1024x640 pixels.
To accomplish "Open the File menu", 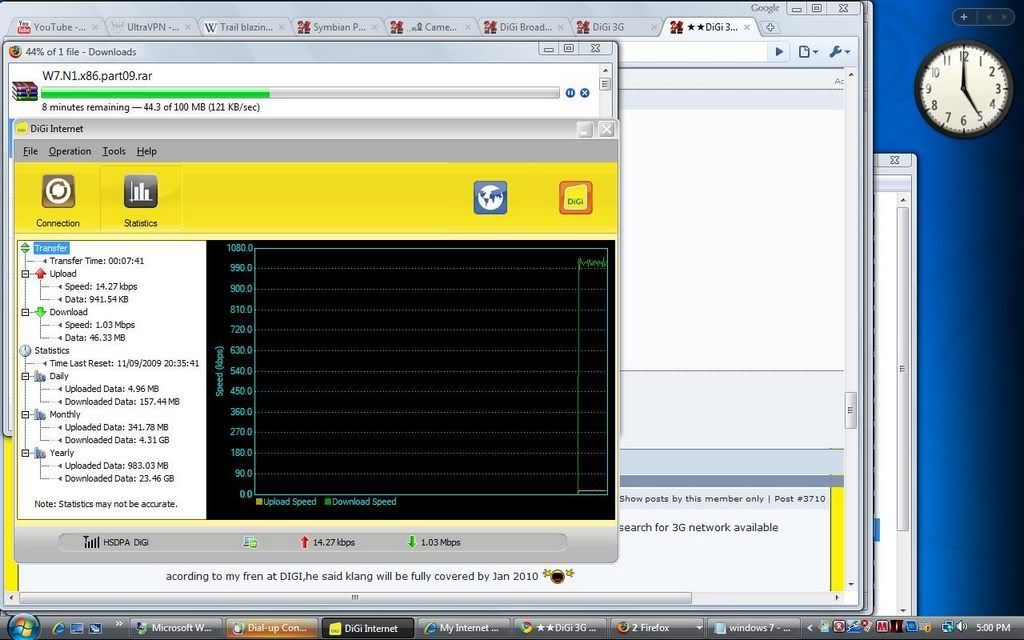I will pyautogui.click(x=30, y=152).
